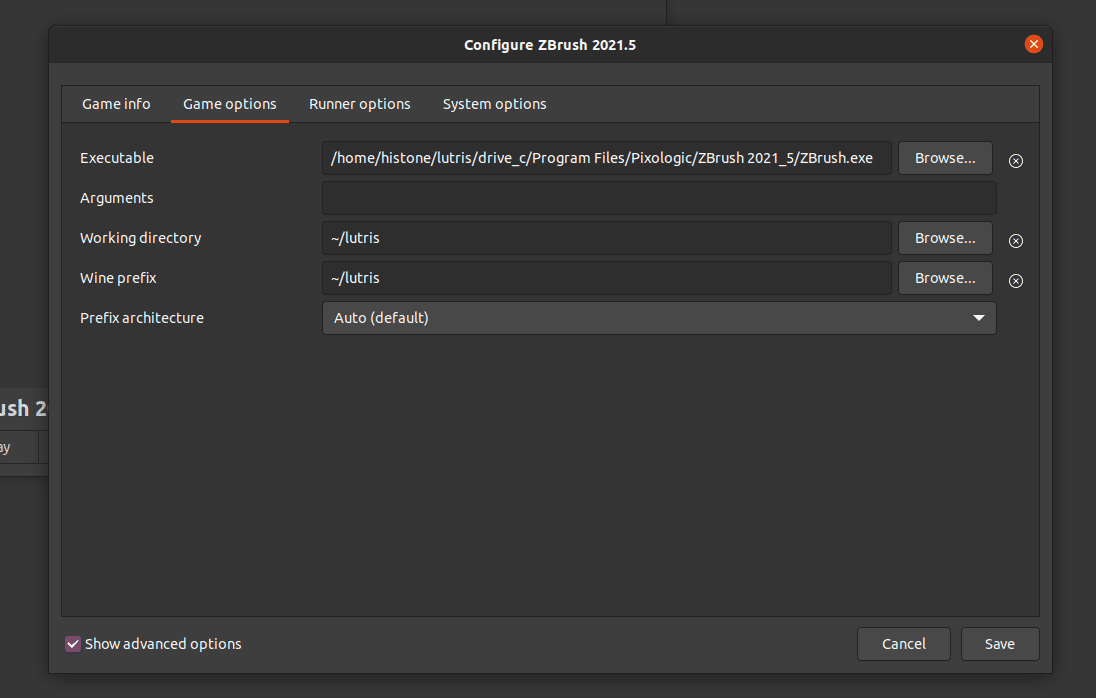Toggle Show advanced options checkbox
Image resolution: width=1096 pixels, height=698 pixels.
(x=73, y=644)
